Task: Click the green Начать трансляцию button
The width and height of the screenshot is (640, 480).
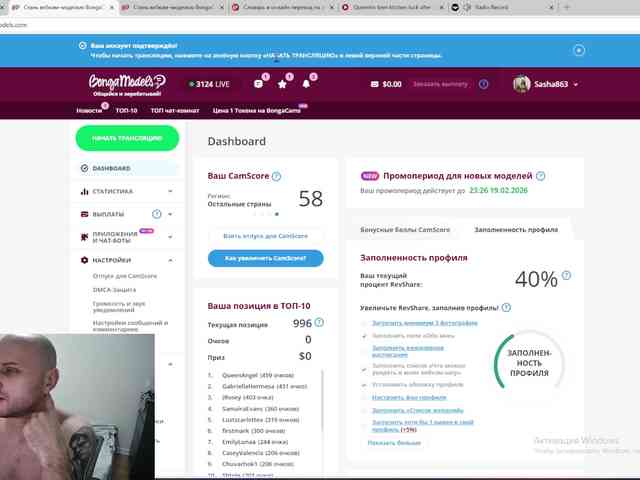Action: (127, 138)
